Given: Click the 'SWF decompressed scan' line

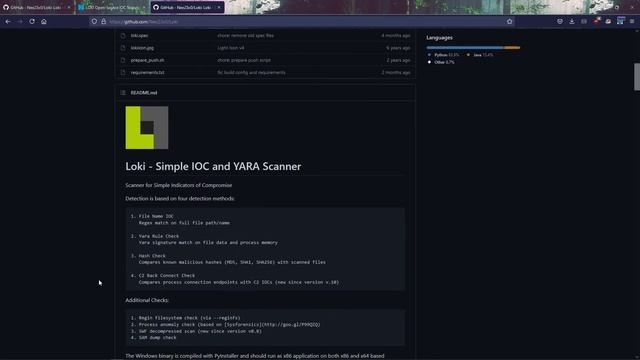Looking at the screenshot, I should pyautogui.click(x=196, y=331).
